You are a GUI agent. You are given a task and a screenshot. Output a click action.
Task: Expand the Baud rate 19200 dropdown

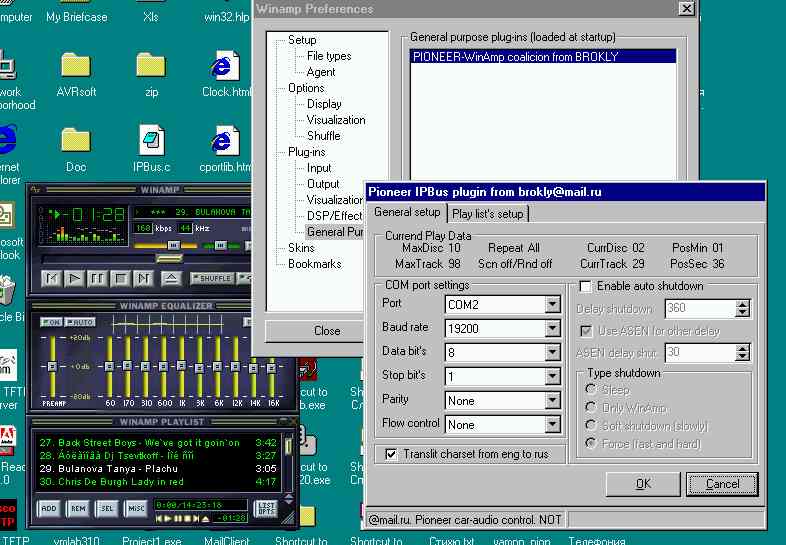[552, 328]
